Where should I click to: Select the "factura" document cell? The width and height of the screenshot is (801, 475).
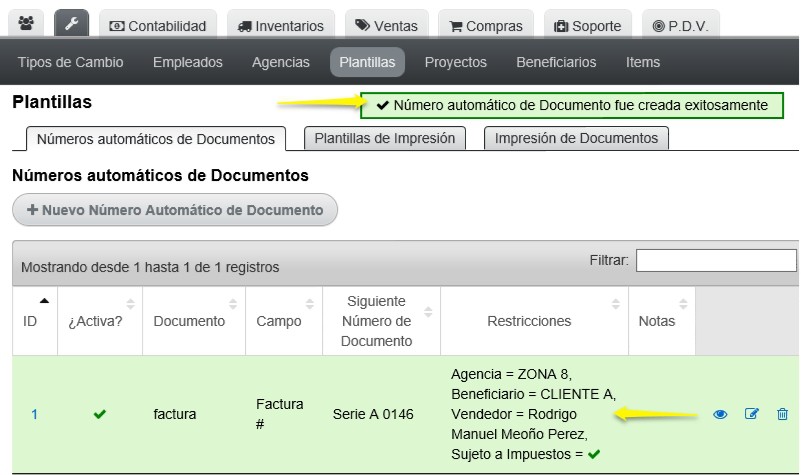pos(175,414)
